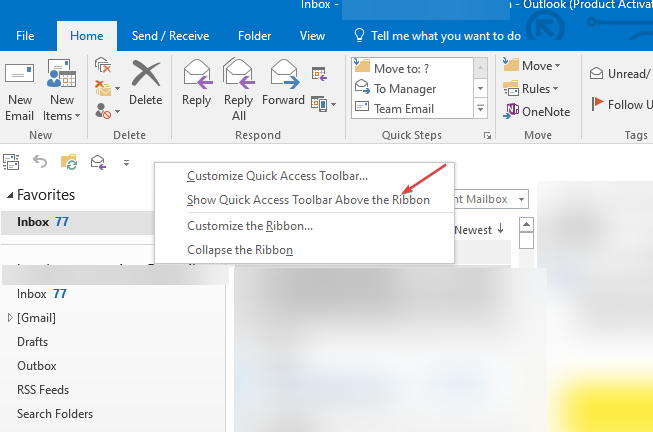Screen dimensions: 653x432
Task: Open the RSS Feeds folder
Action: point(43,390)
